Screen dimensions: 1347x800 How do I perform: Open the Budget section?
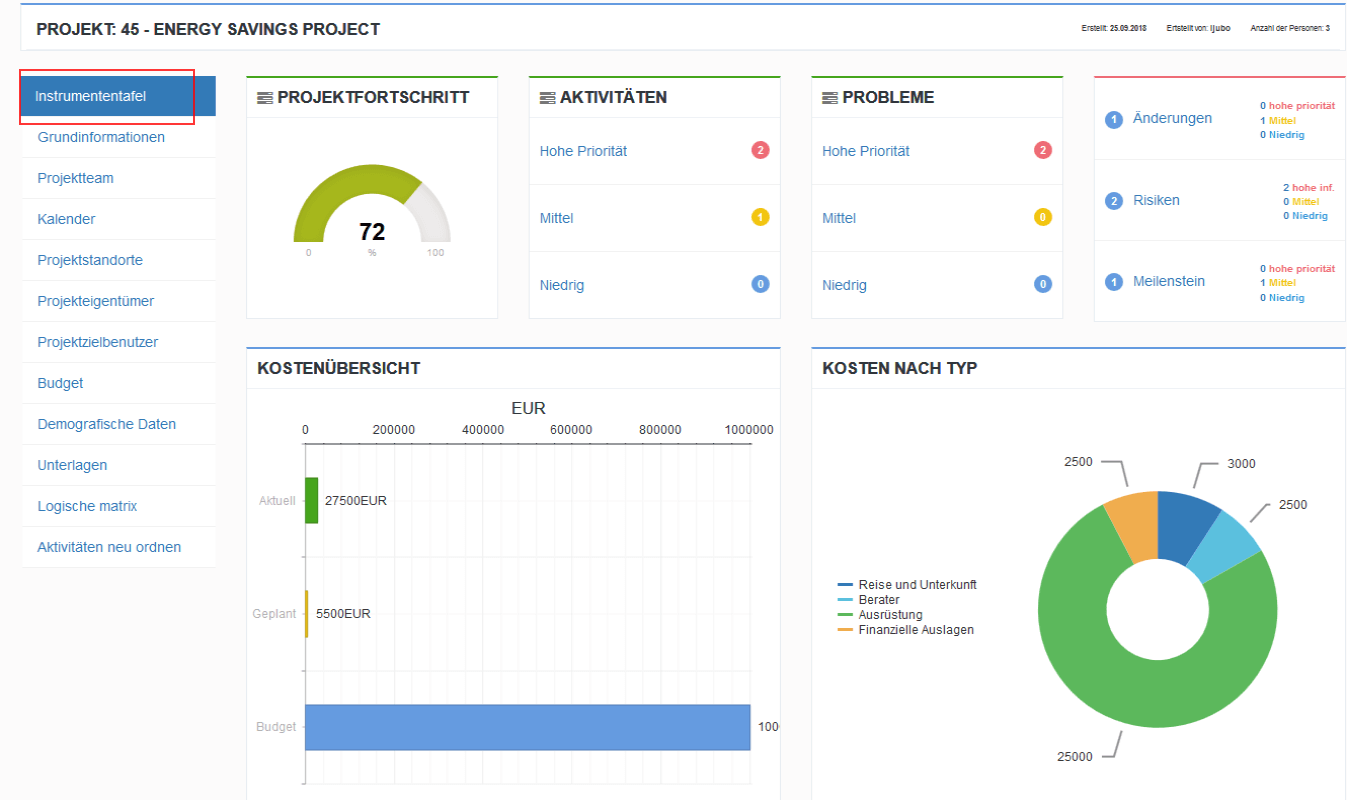[x=118, y=383]
